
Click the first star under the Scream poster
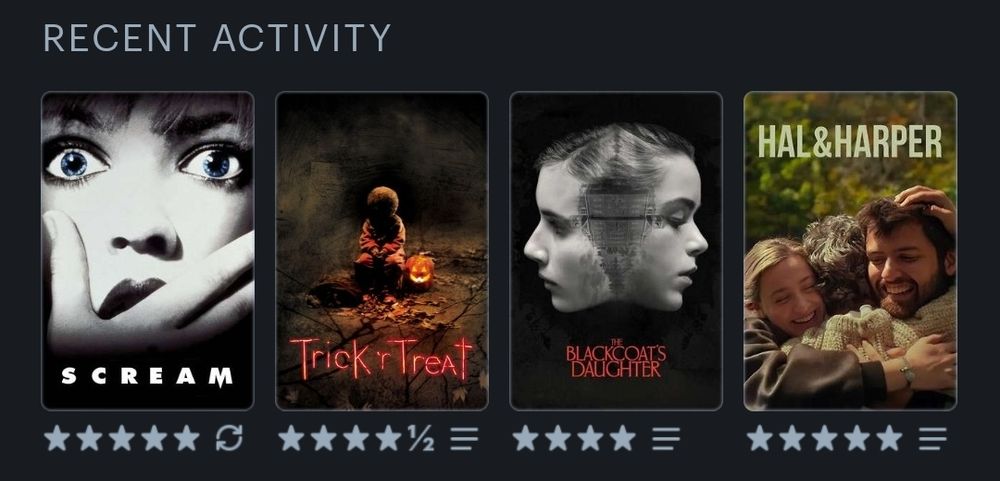(57, 438)
